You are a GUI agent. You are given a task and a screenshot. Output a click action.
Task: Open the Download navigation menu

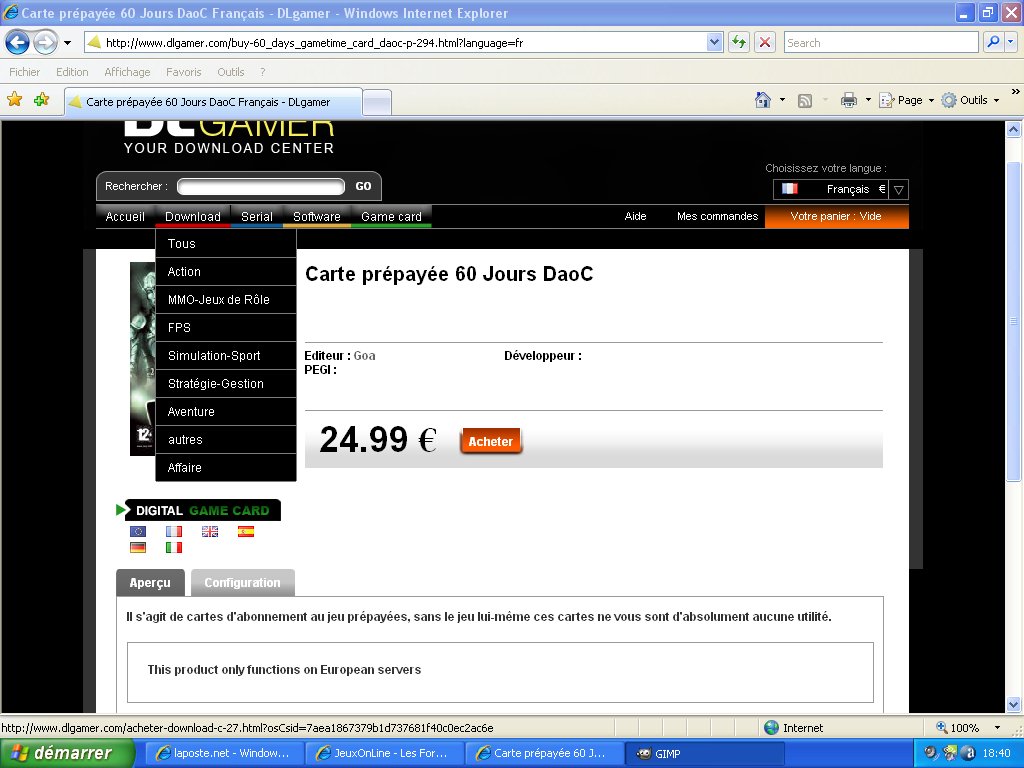point(193,216)
